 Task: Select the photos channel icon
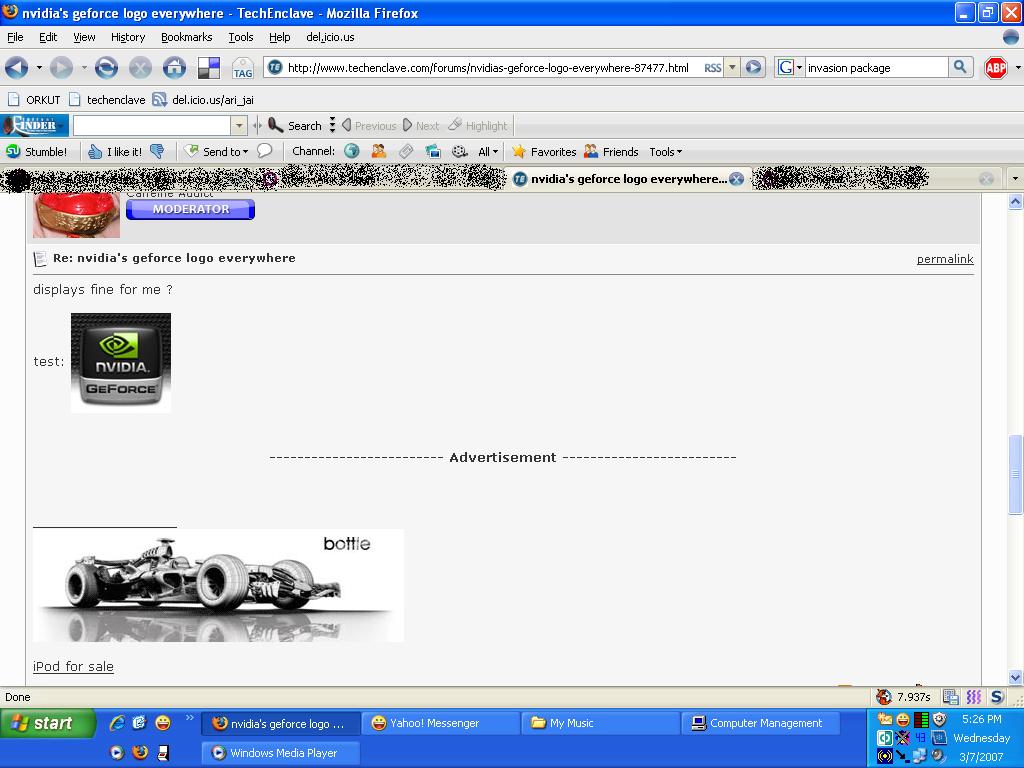point(433,151)
